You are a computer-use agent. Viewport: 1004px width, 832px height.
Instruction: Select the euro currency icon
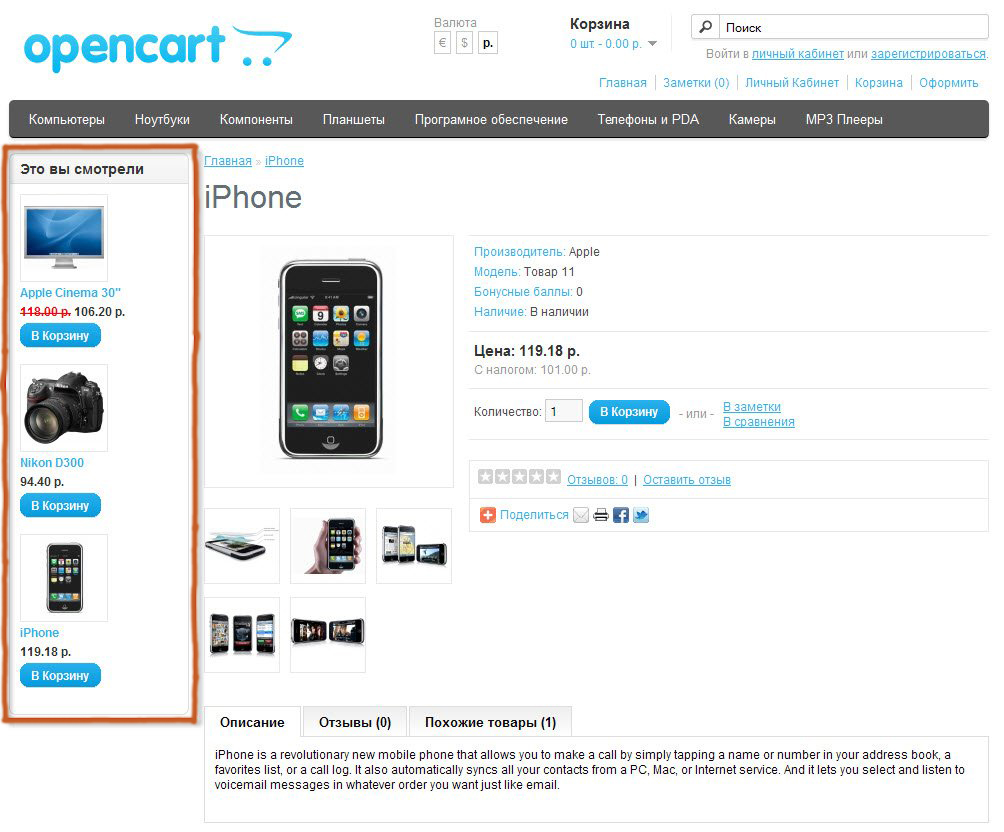point(442,44)
